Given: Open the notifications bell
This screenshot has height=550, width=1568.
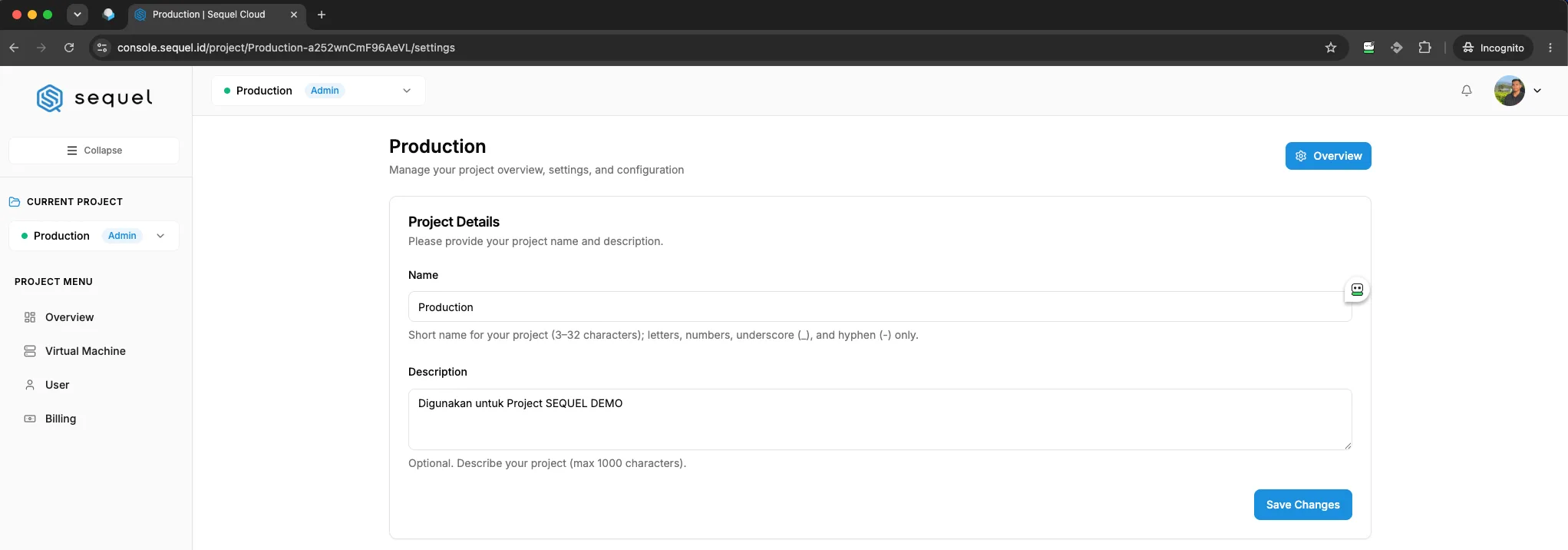Looking at the screenshot, I should (x=1467, y=91).
